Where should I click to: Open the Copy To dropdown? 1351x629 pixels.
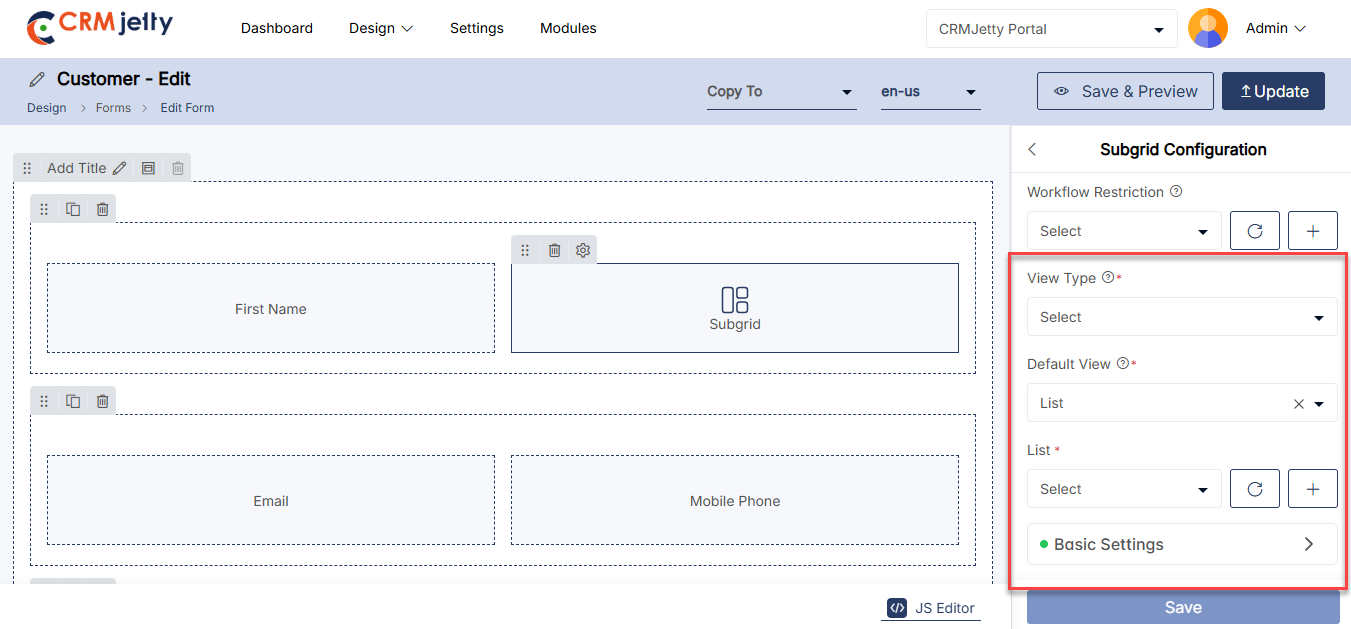pyautogui.click(x=780, y=92)
